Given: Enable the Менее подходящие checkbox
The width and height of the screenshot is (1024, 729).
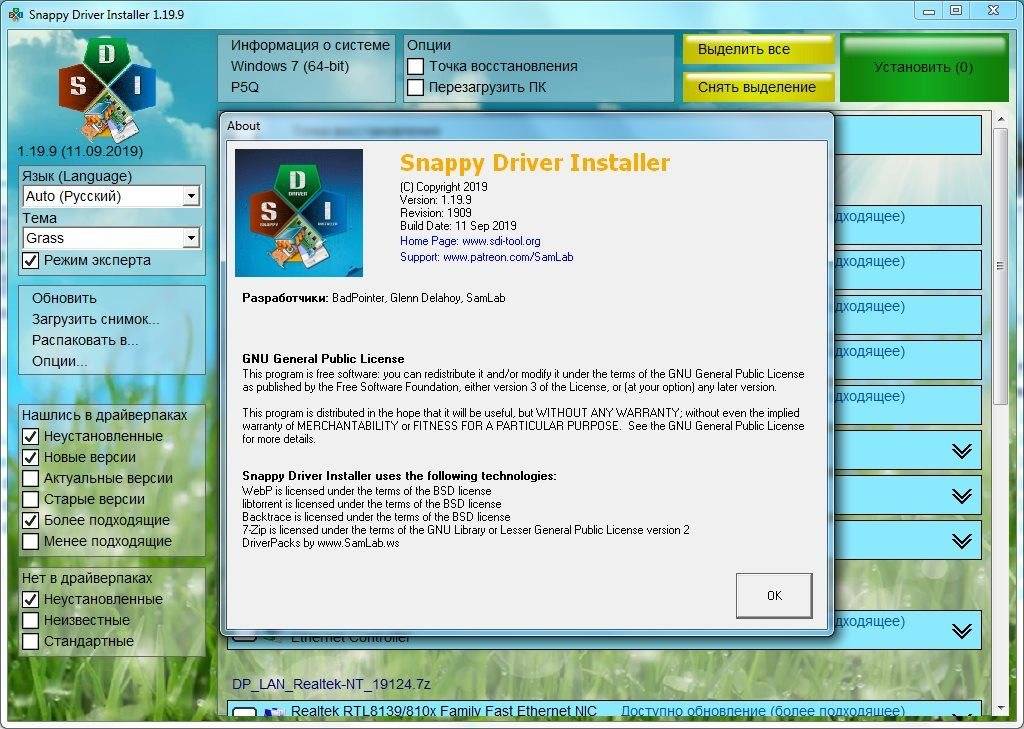Looking at the screenshot, I should pyautogui.click(x=31, y=541).
